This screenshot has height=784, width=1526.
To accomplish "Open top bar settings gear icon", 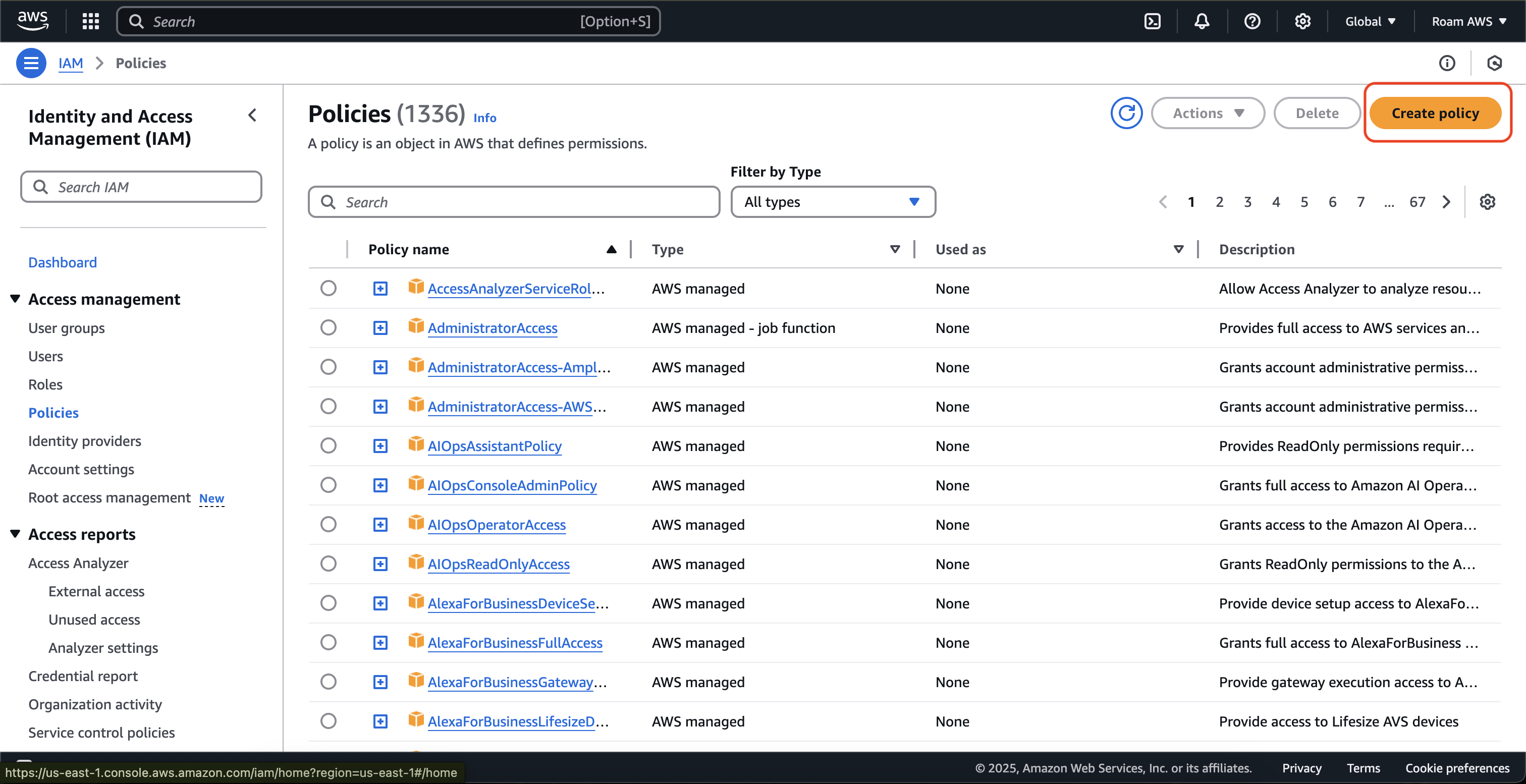I will (x=1302, y=21).
